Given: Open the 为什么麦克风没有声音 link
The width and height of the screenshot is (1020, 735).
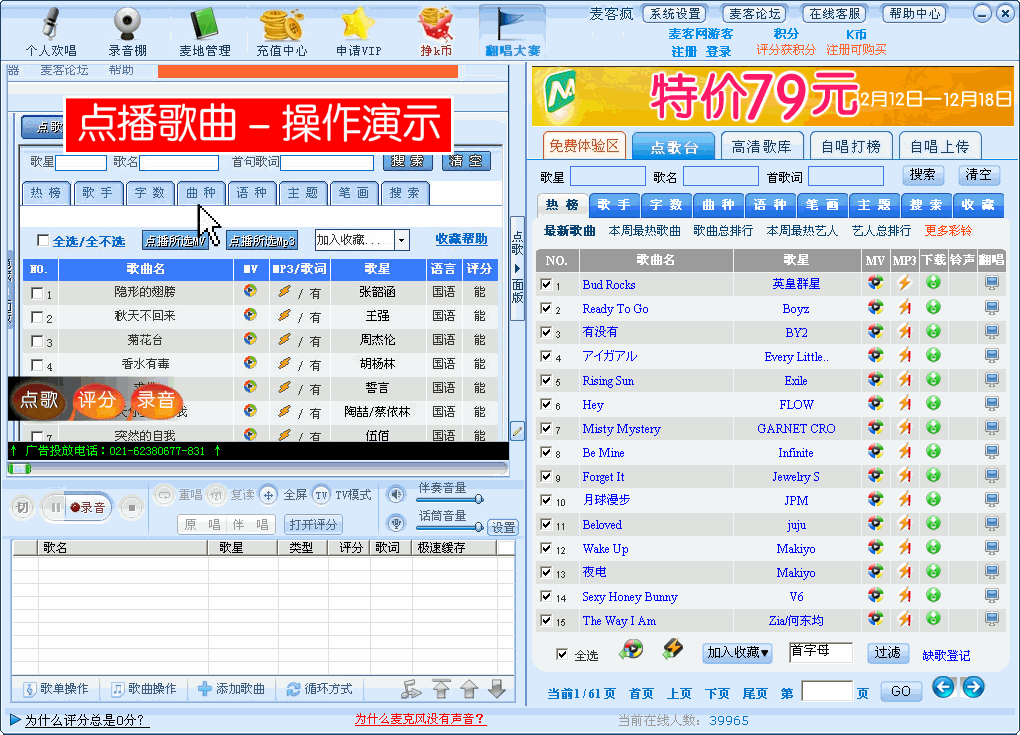Looking at the screenshot, I should (x=420, y=719).
